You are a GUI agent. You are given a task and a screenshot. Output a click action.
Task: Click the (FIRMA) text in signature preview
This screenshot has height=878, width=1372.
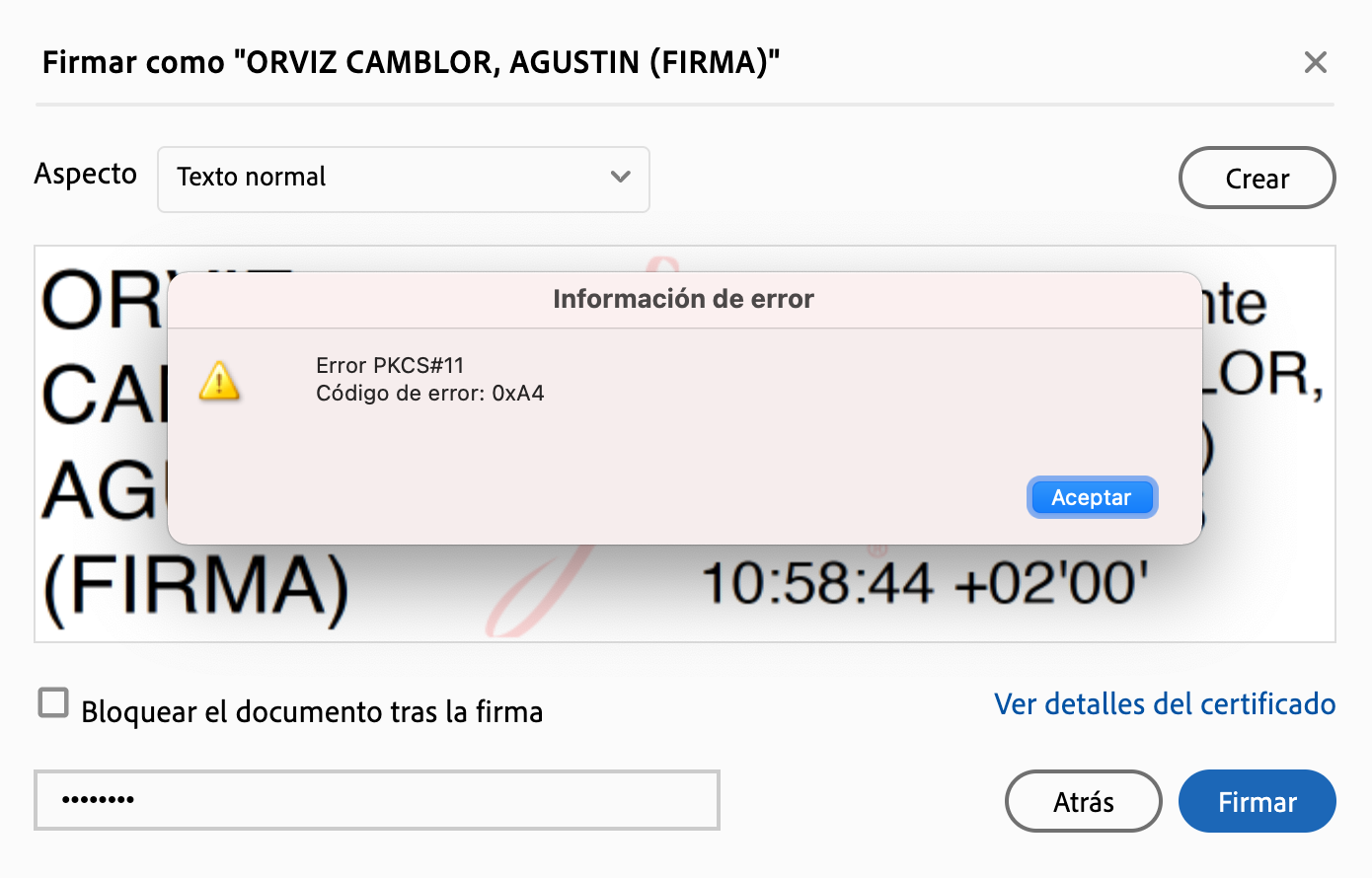[195, 587]
